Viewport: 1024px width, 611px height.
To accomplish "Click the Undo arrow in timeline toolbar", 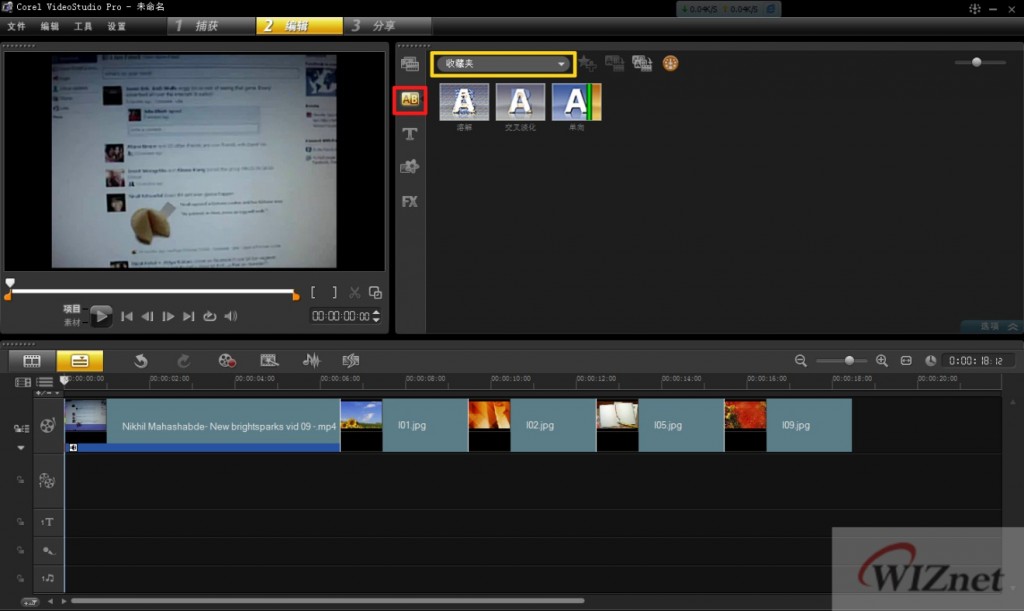I will point(141,361).
